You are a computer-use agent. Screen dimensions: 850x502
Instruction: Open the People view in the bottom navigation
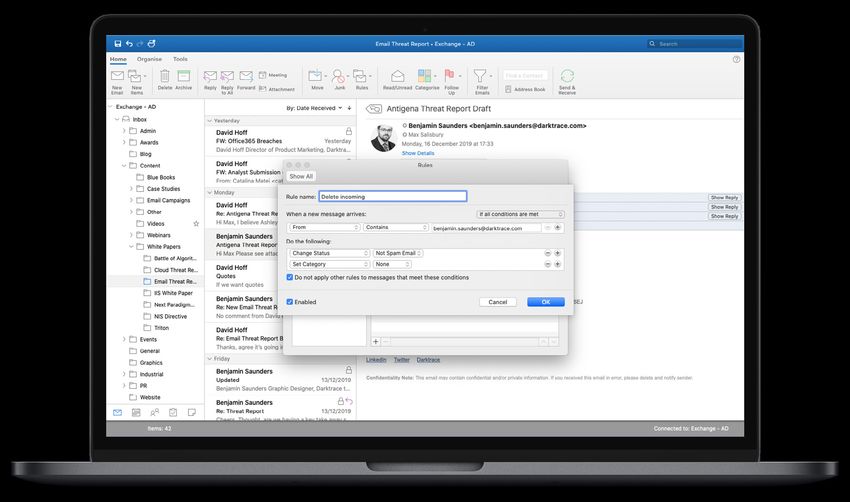pyautogui.click(x=154, y=413)
